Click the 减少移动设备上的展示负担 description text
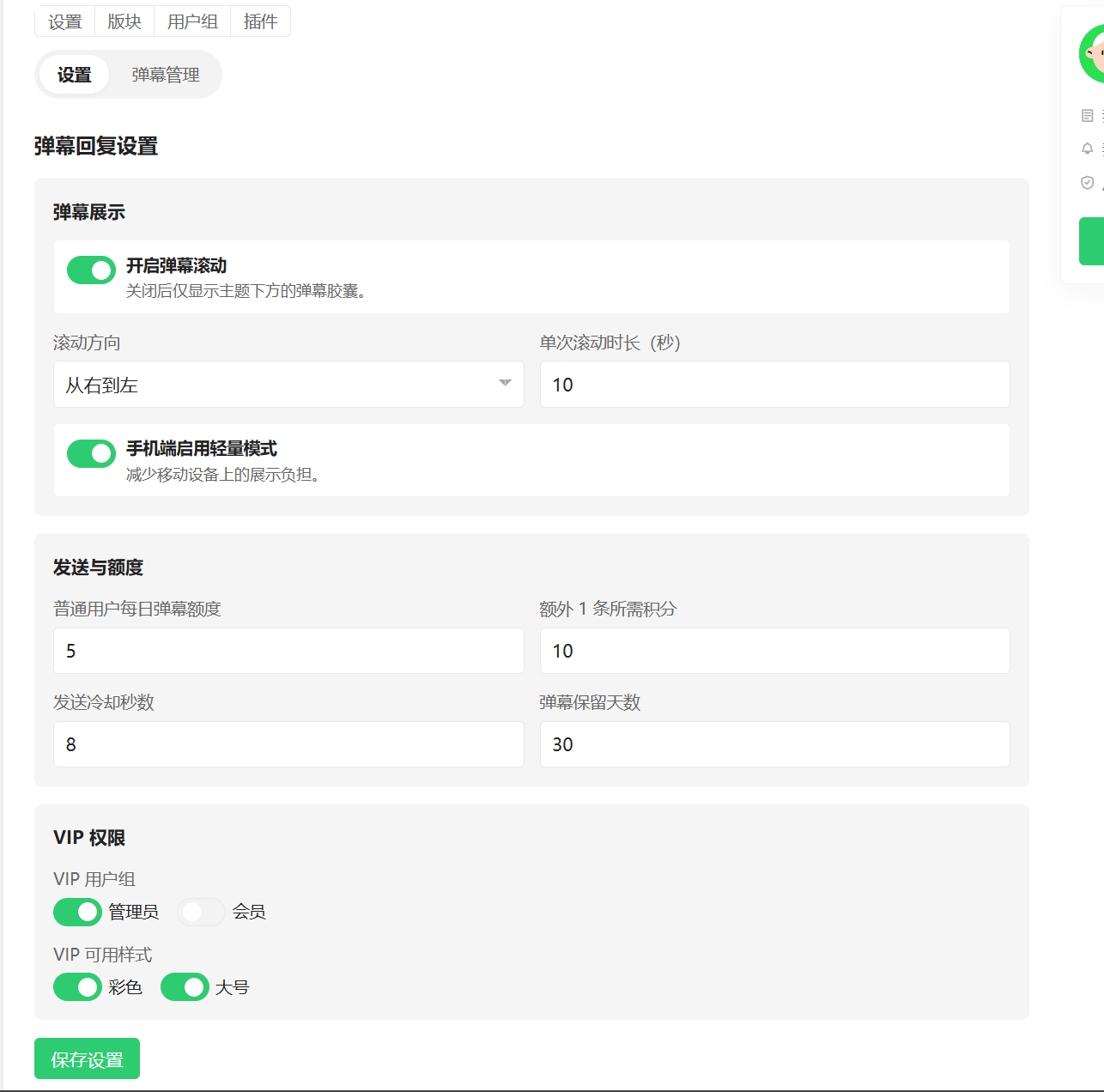Image resolution: width=1104 pixels, height=1092 pixels. coord(223,475)
